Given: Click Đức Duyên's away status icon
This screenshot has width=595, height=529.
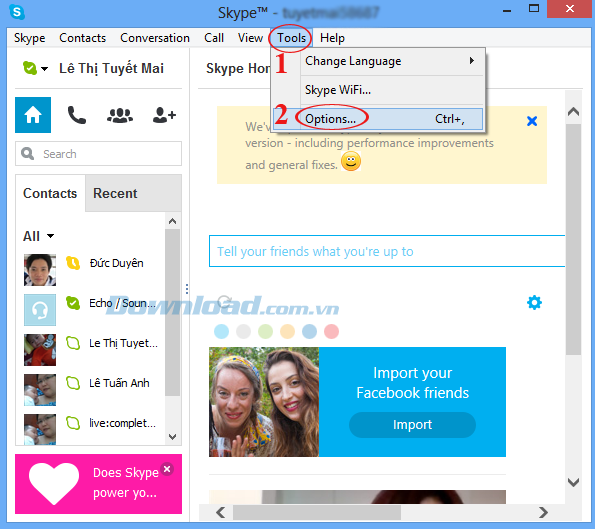Looking at the screenshot, I should pos(73,263).
